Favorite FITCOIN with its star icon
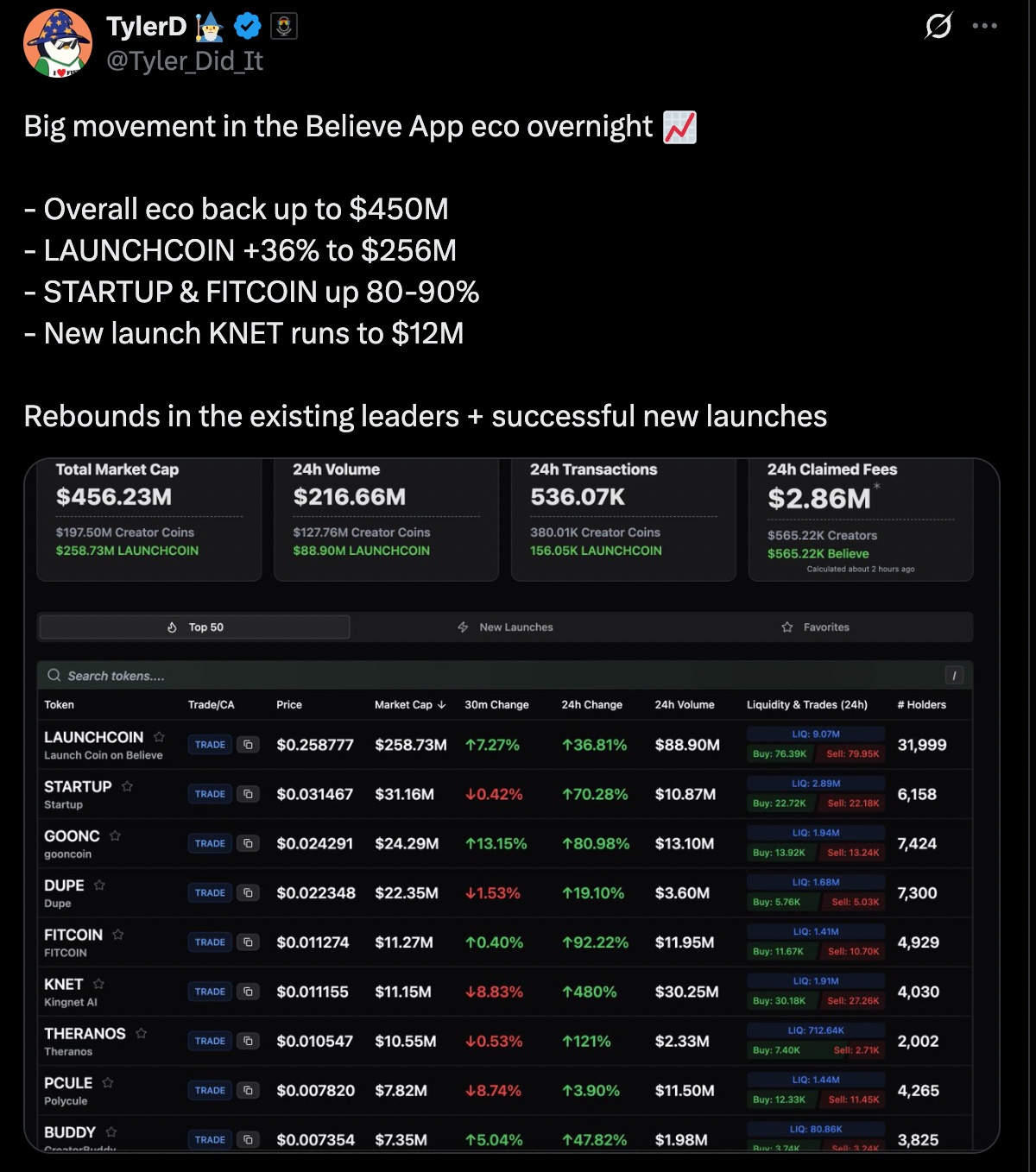1036x1172 pixels. [x=117, y=935]
